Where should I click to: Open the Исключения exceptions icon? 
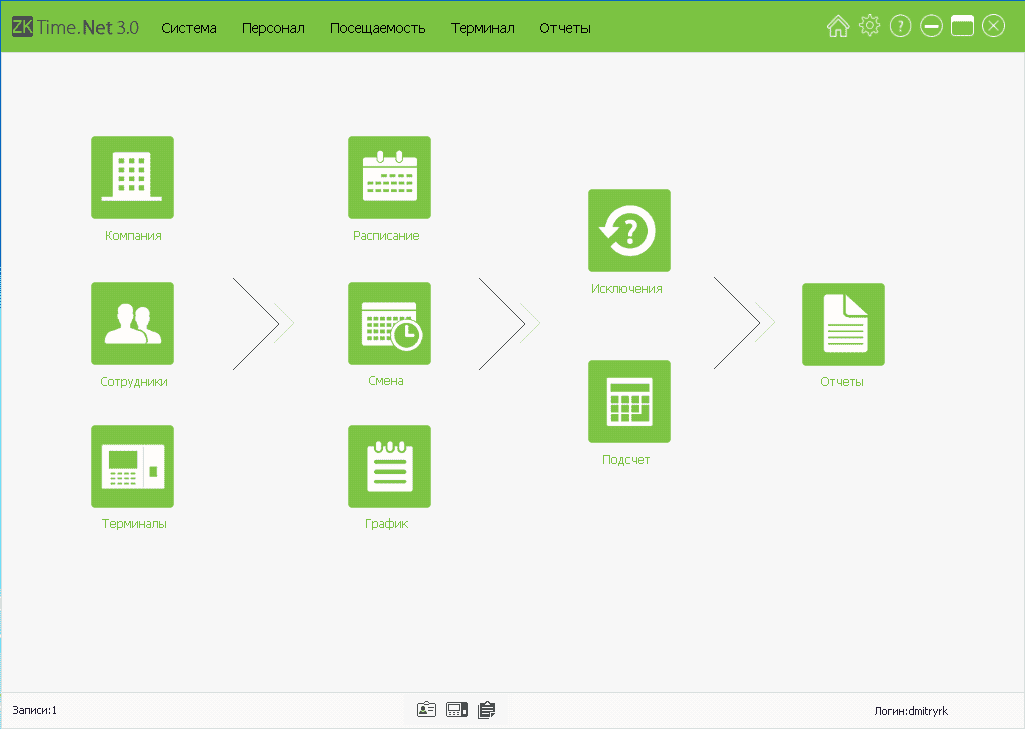(x=629, y=230)
